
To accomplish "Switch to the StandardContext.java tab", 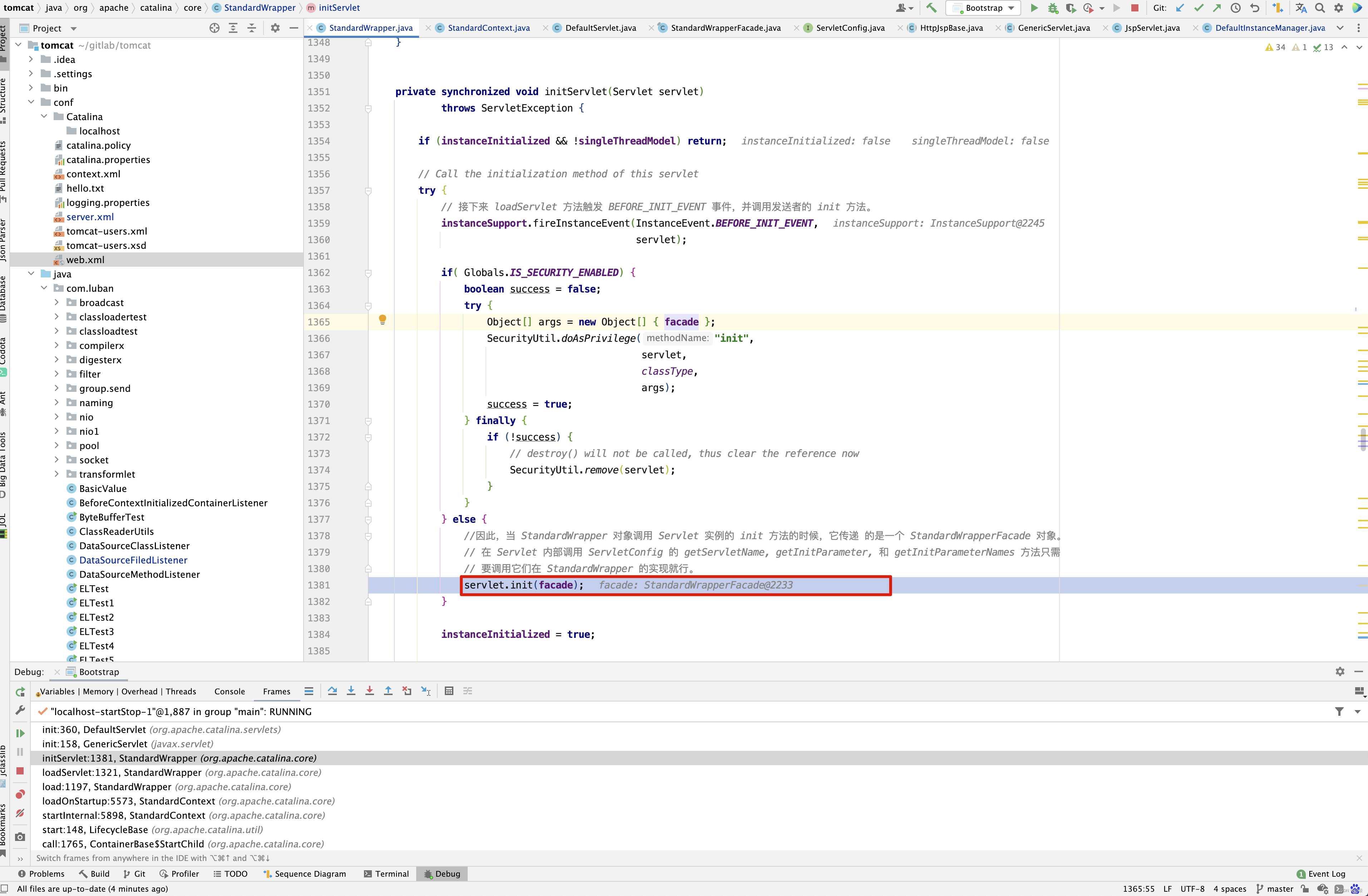I will tap(488, 28).
